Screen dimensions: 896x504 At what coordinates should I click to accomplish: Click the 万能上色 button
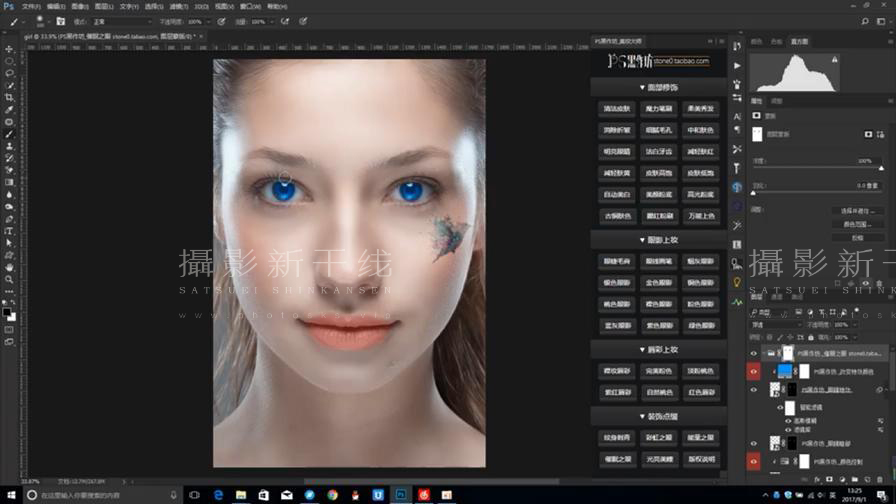pyautogui.click(x=701, y=216)
